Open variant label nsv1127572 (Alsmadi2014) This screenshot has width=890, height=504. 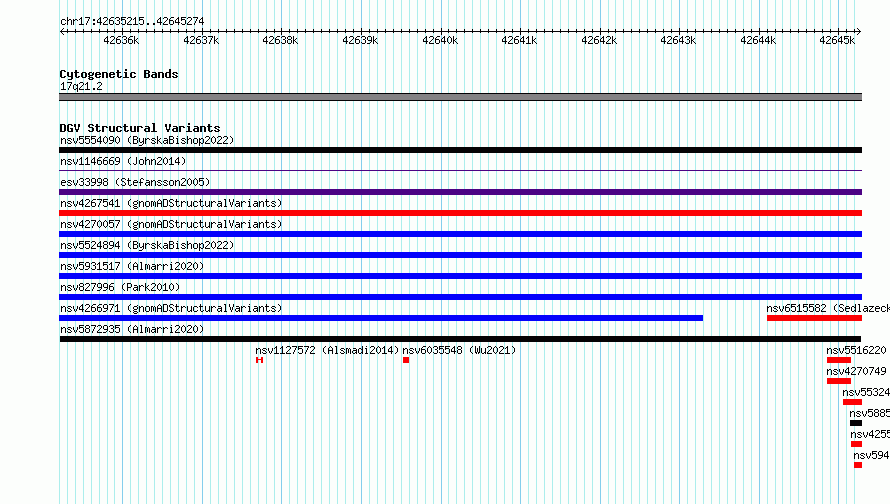point(328,350)
